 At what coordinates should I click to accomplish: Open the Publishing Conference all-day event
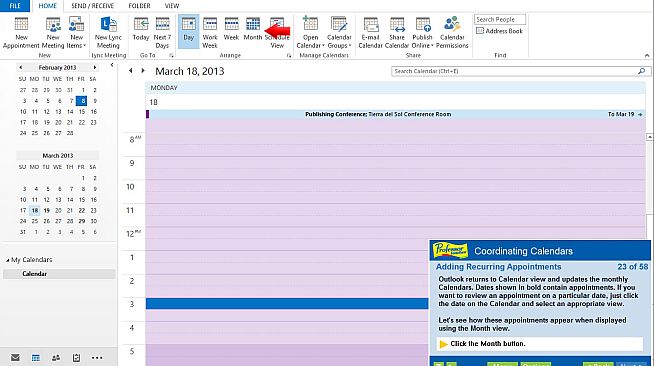[x=378, y=114]
